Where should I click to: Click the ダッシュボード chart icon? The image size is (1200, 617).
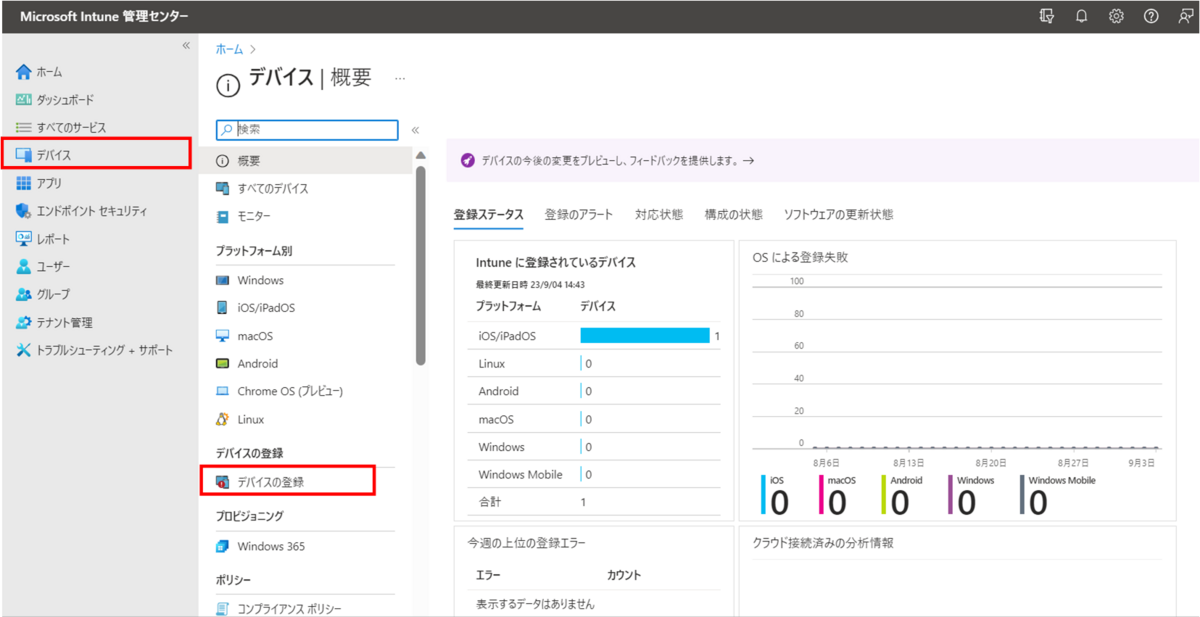point(24,100)
